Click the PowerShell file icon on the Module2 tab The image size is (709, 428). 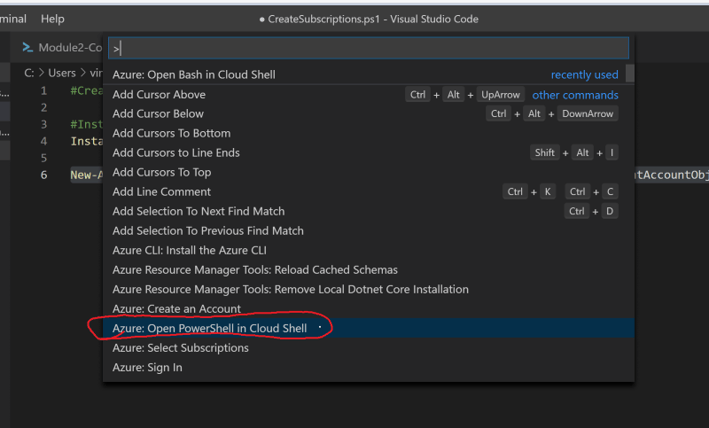[28, 48]
